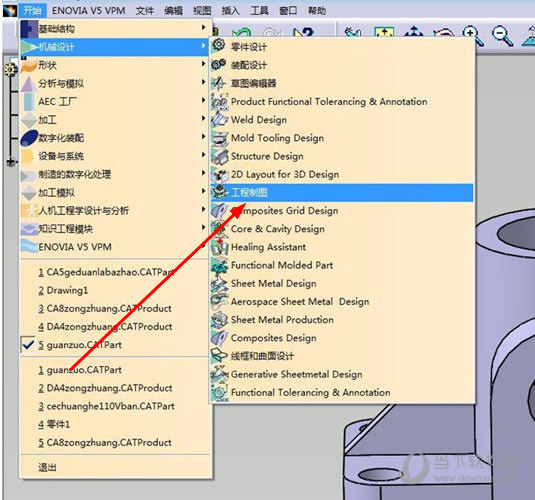Open the 视图 menu
This screenshot has width=535, height=500.
pyautogui.click(x=202, y=11)
